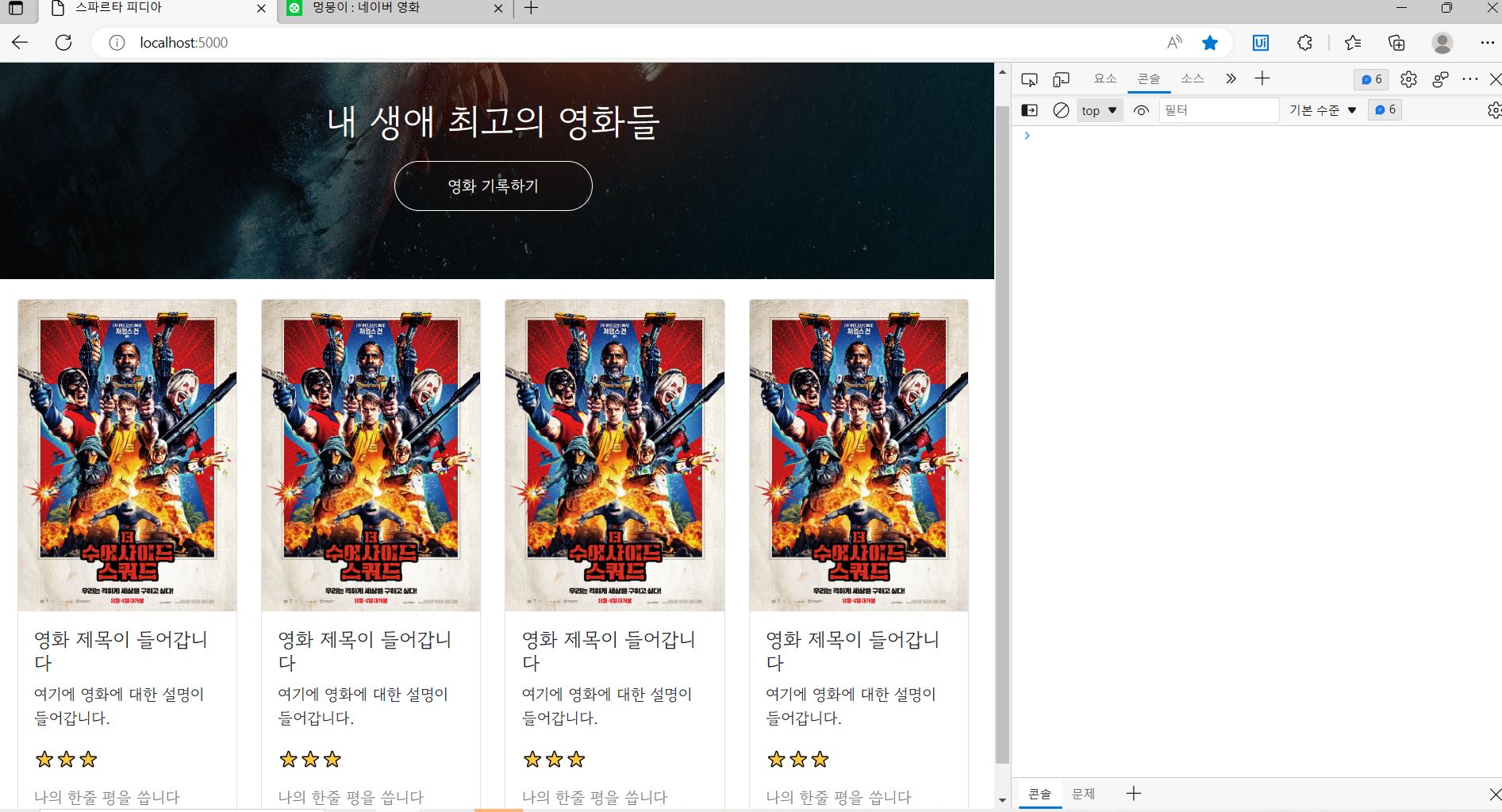1502x812 pixels.
Task: Add more tools with DevTools plus icon
Action: point(1262,79)
